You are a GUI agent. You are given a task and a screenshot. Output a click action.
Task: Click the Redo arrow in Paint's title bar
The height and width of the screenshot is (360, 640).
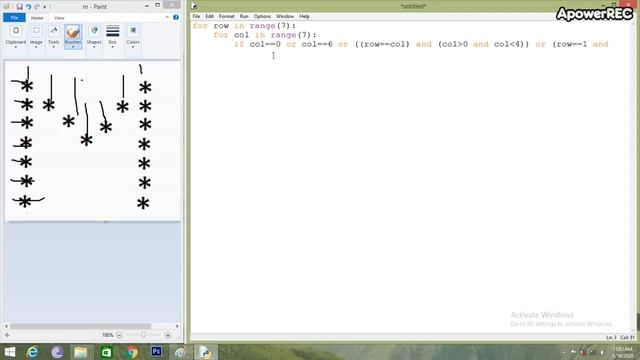(37, 7)
